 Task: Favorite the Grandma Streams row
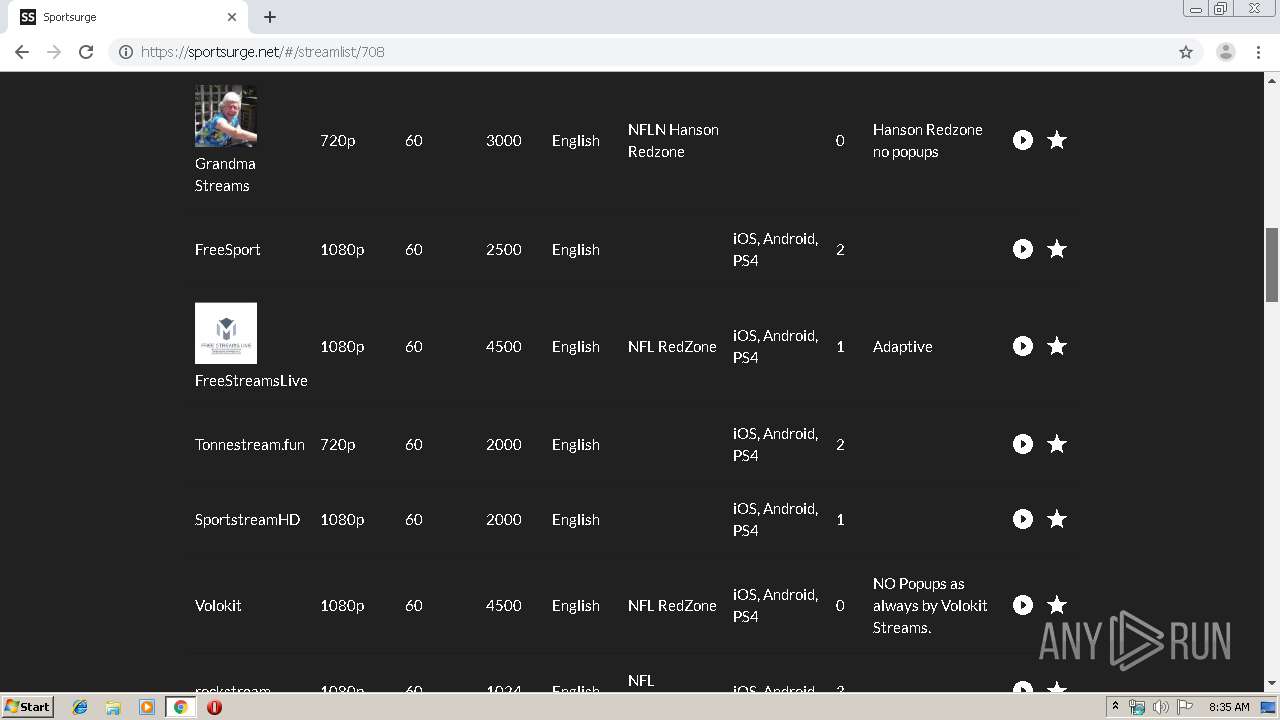tap(1057, 140)
